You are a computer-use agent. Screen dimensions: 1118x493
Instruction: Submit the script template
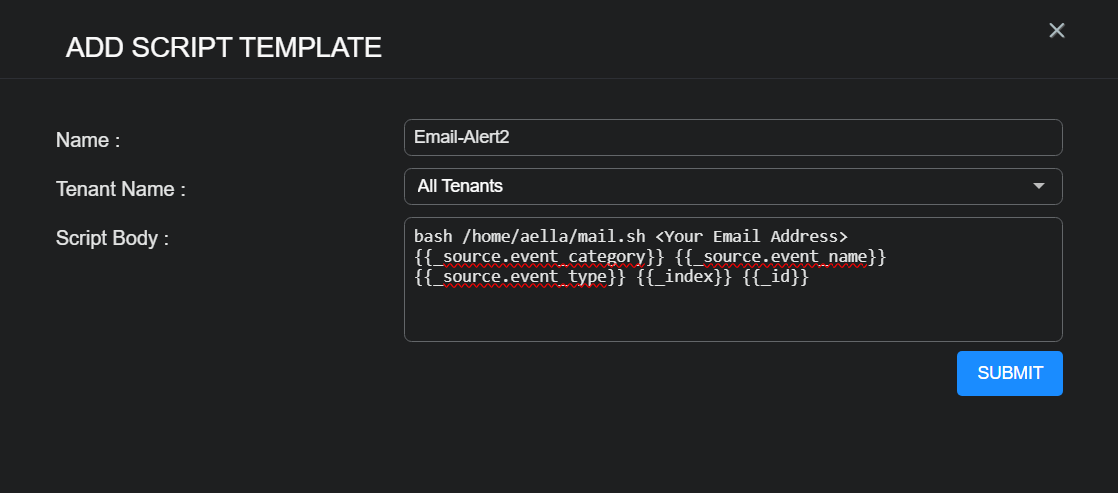click(1009, 373)
